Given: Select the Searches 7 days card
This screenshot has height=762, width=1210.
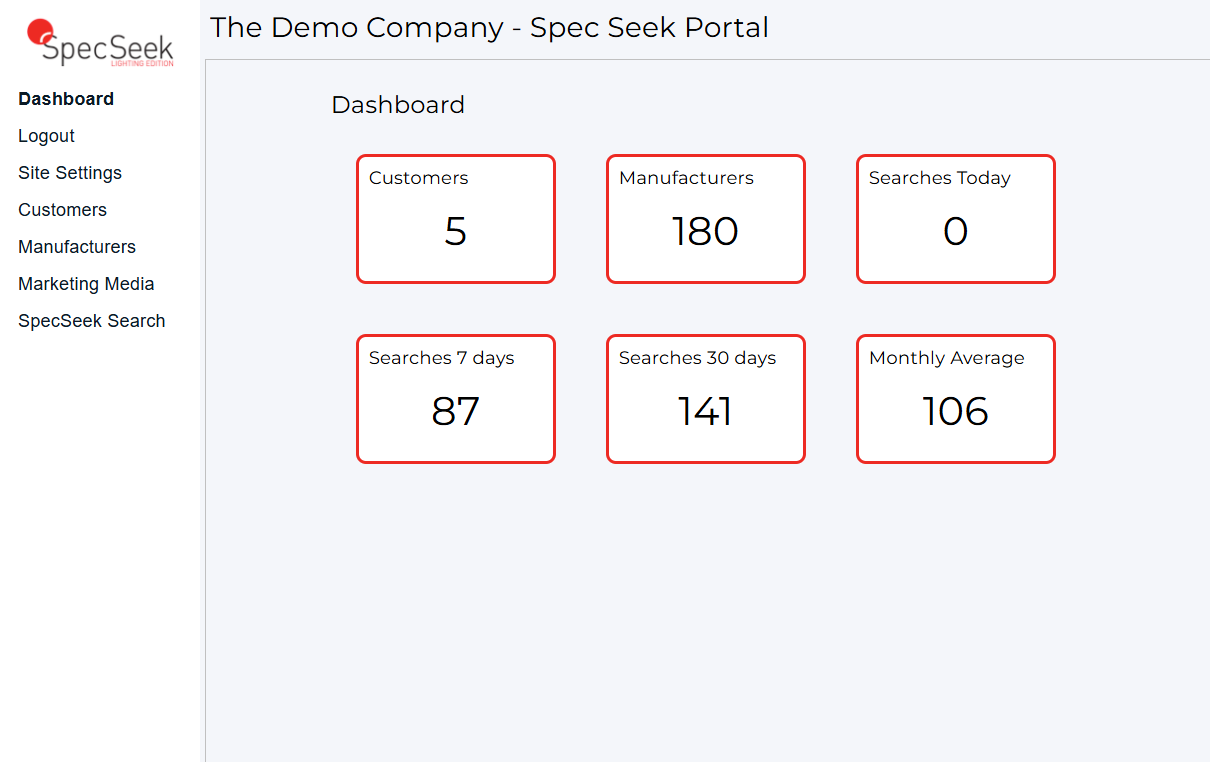Looking at the screenshot, I should coord(456,399).
